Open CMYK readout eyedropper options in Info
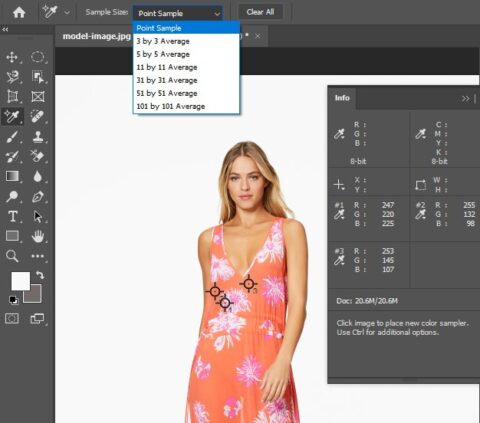 421,134
